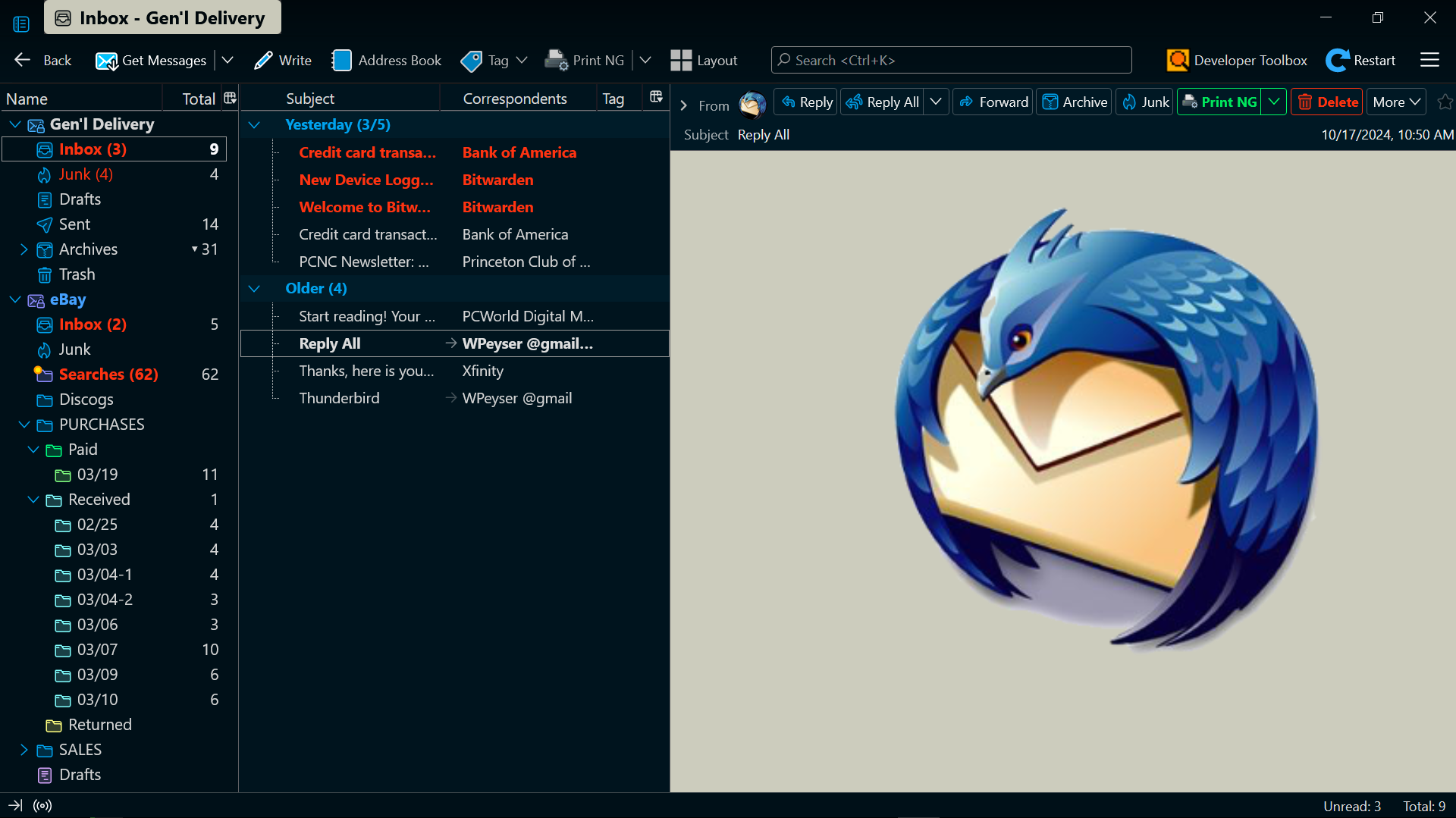Image resolution: width=1456 pixels, height=818 pixels.
Task: Open the Developer Toolbox
Action: [x=1237, y=60]
